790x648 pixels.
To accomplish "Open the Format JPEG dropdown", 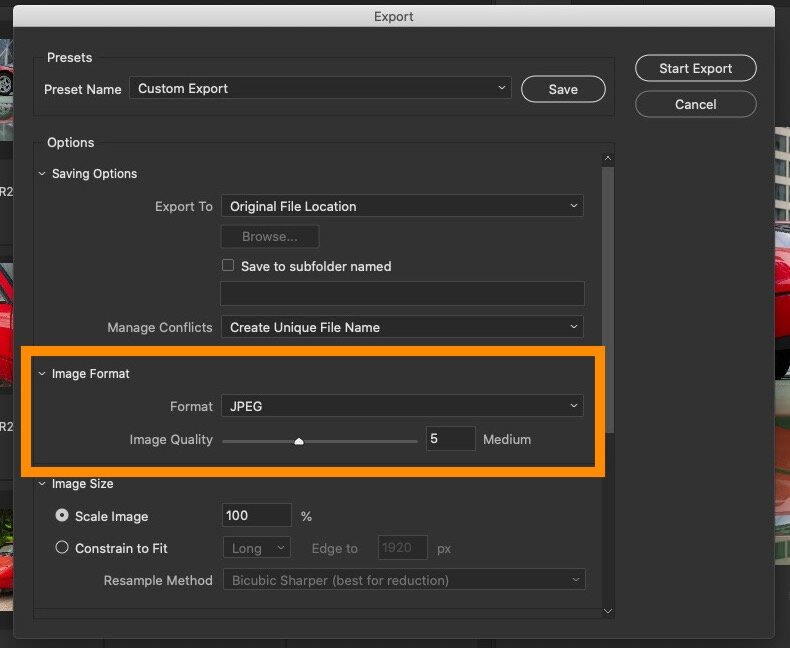I will point(402,406).
